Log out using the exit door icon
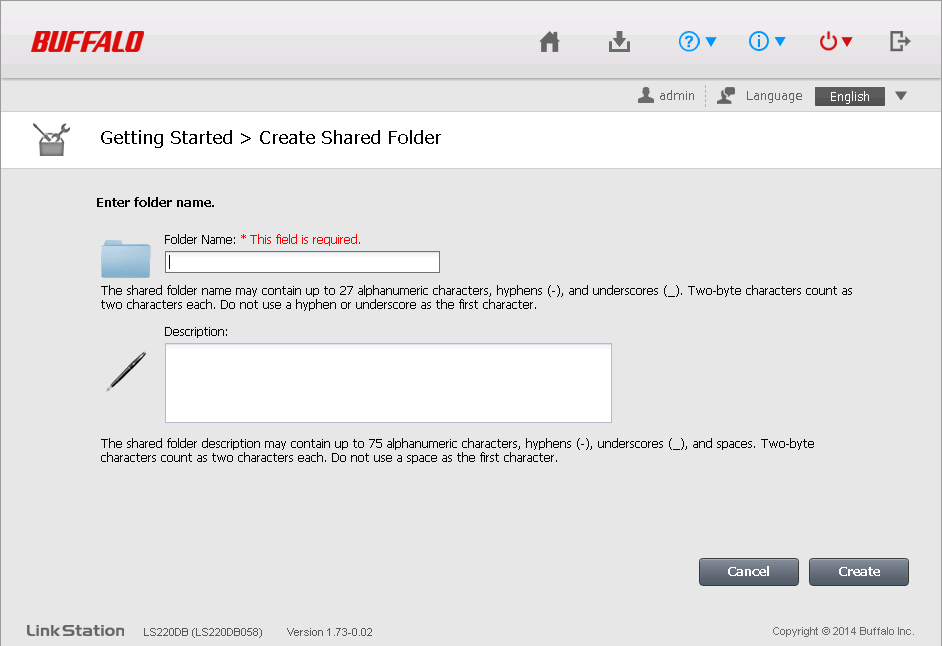 point(899,42)
